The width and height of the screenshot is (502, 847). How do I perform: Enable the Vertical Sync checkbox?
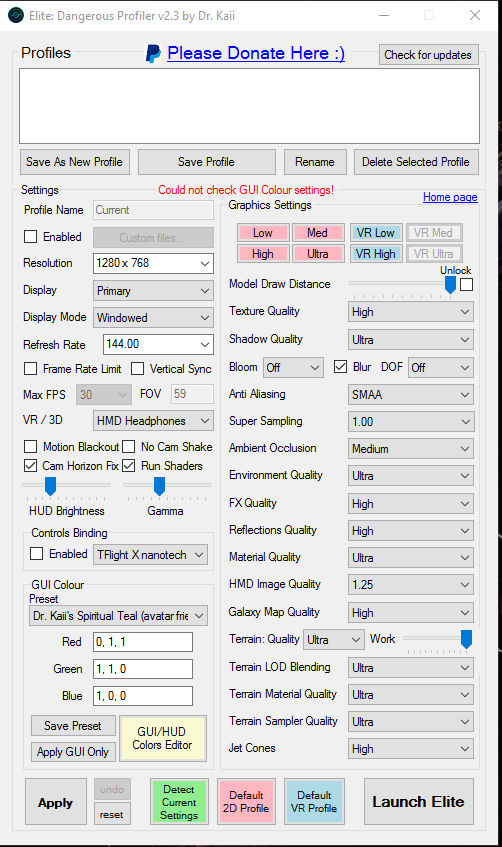[138, 368]
